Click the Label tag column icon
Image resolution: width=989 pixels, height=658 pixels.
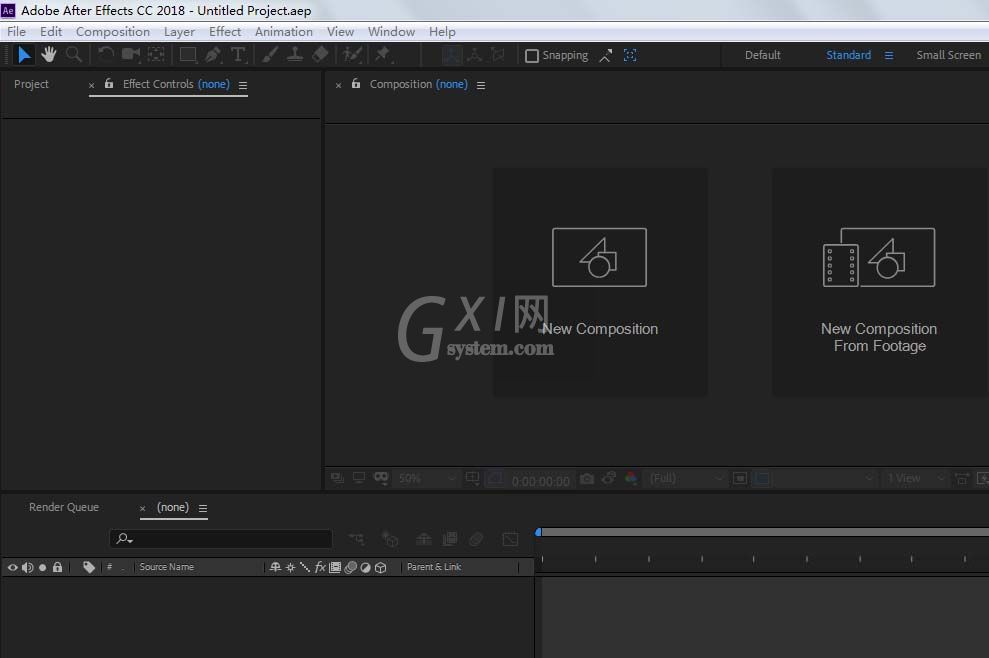[89, 567]
